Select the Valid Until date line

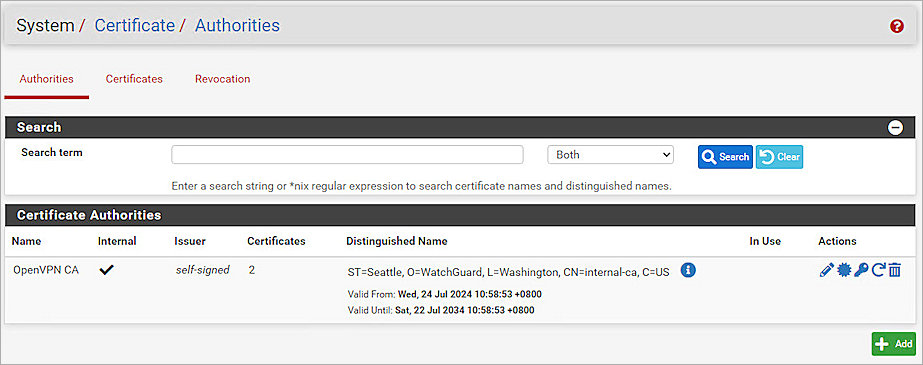click(x=441, y=310)
